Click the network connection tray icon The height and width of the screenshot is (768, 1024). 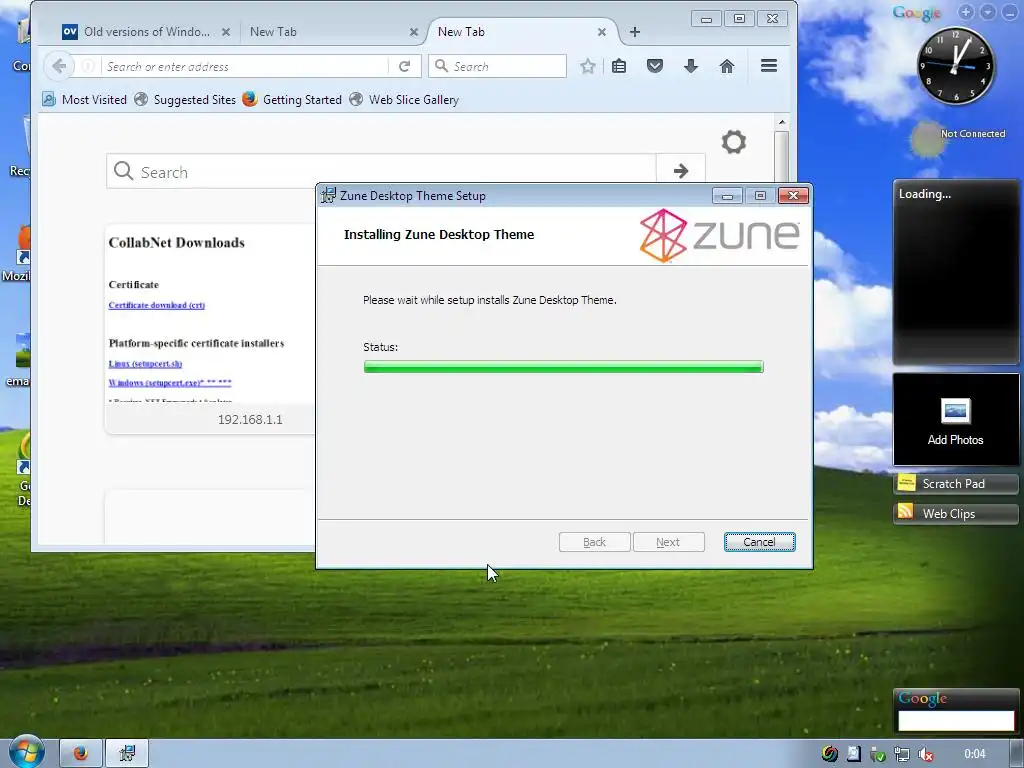click(902, 754)
